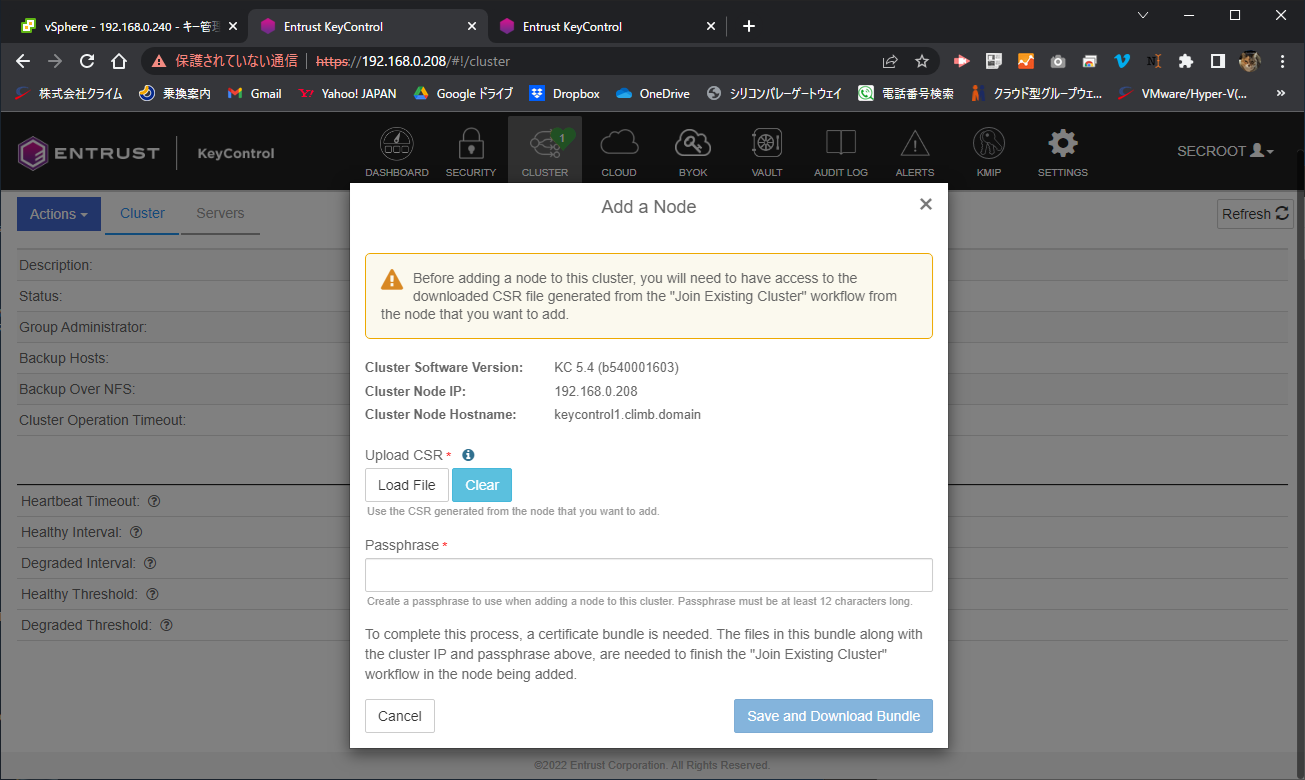Reload the page in browser
The width and height of the screenshot is (1305, 780).
click(87, 61)
